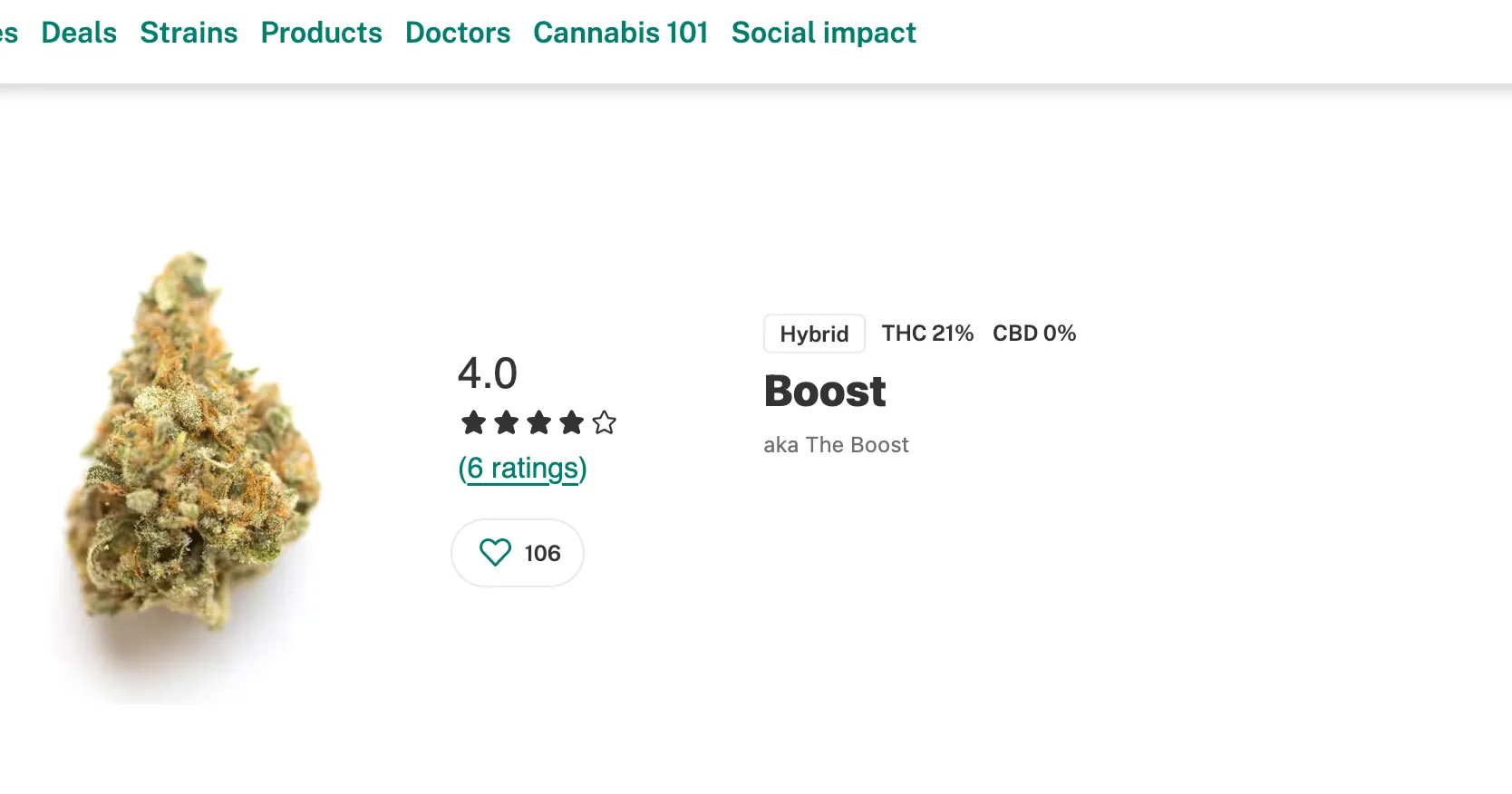Open the 6 ratings link
The image size is (1512, 794).
(522, 469)
